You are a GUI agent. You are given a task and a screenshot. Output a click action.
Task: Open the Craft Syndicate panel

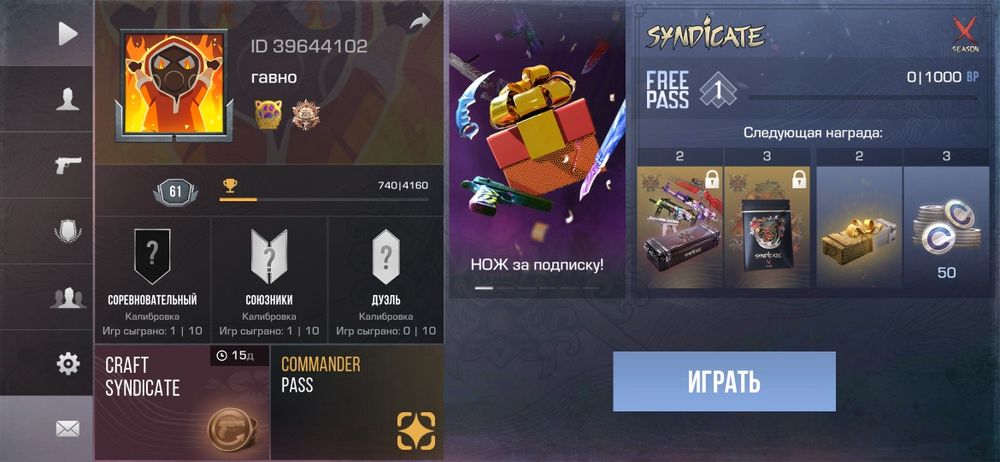pos(182,403)
